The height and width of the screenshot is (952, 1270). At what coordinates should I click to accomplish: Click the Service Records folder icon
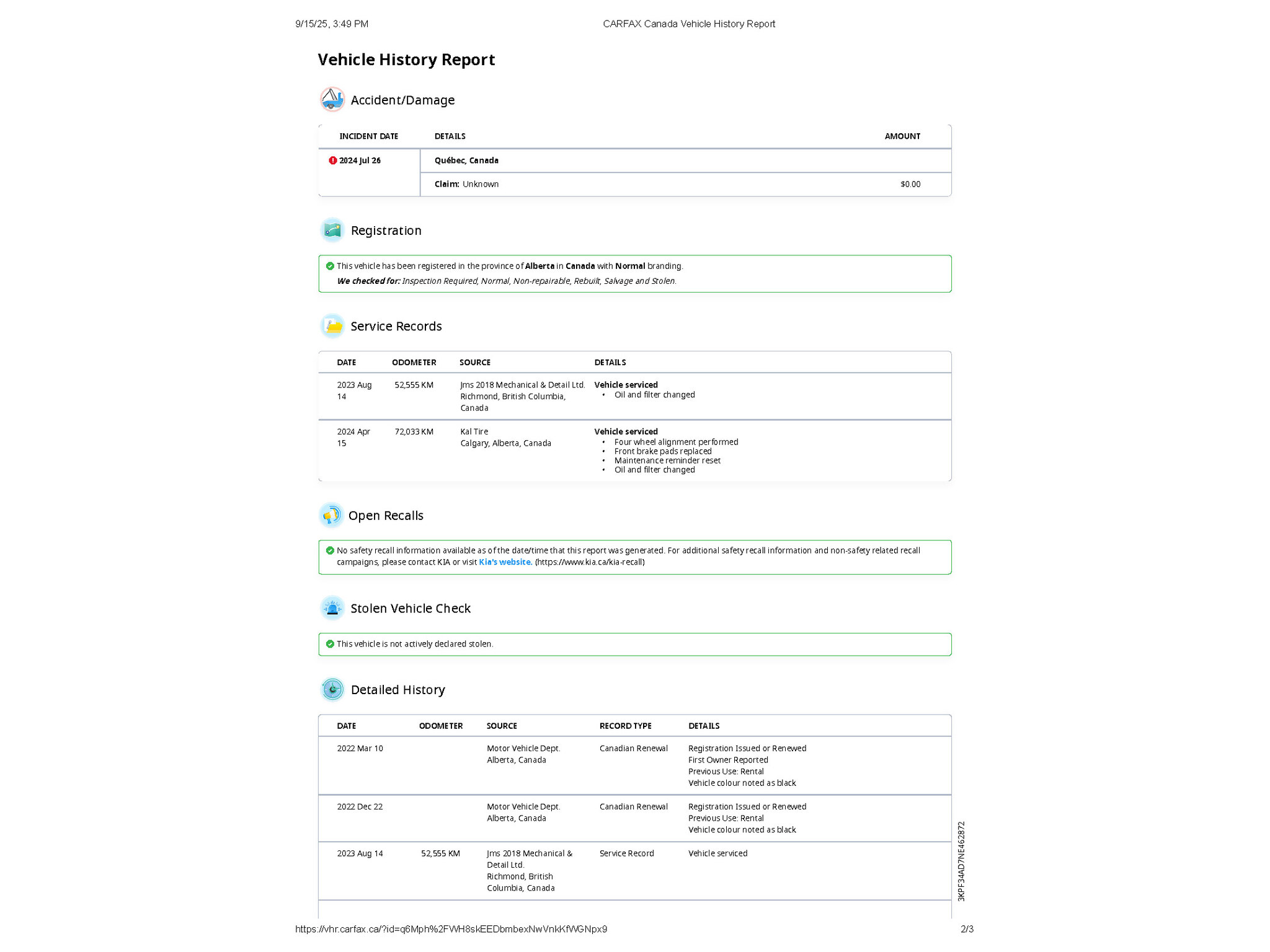pos(332,326)
